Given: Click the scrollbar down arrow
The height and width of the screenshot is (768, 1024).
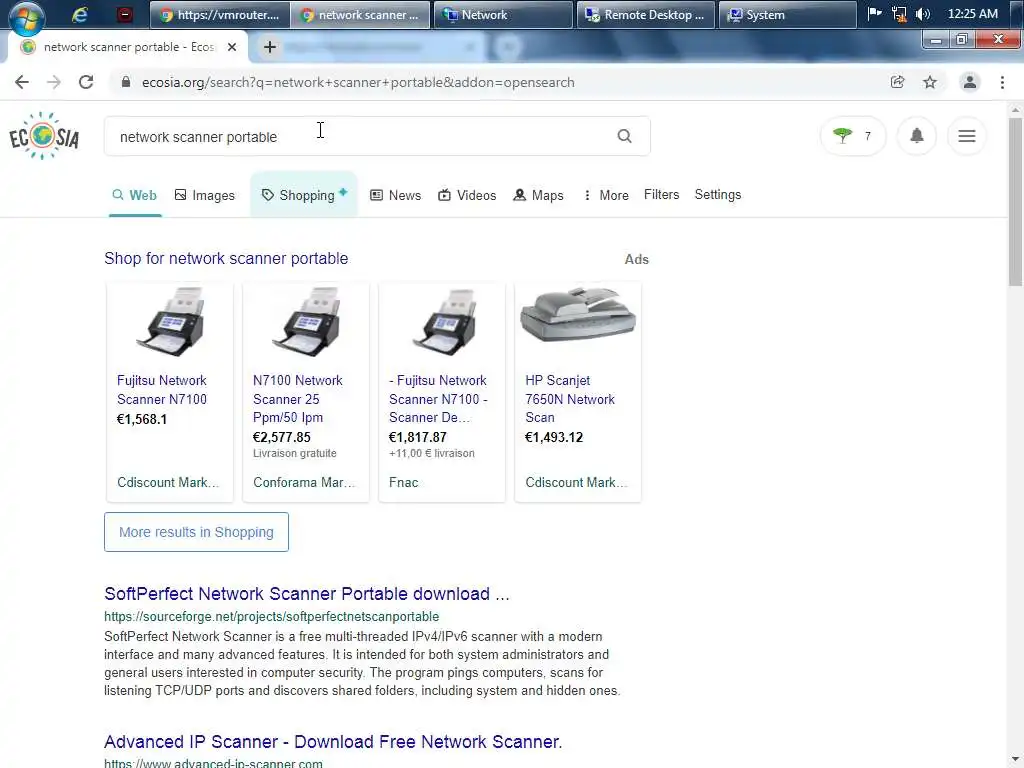Looking at the screenshot, I should click(1016, 761).
